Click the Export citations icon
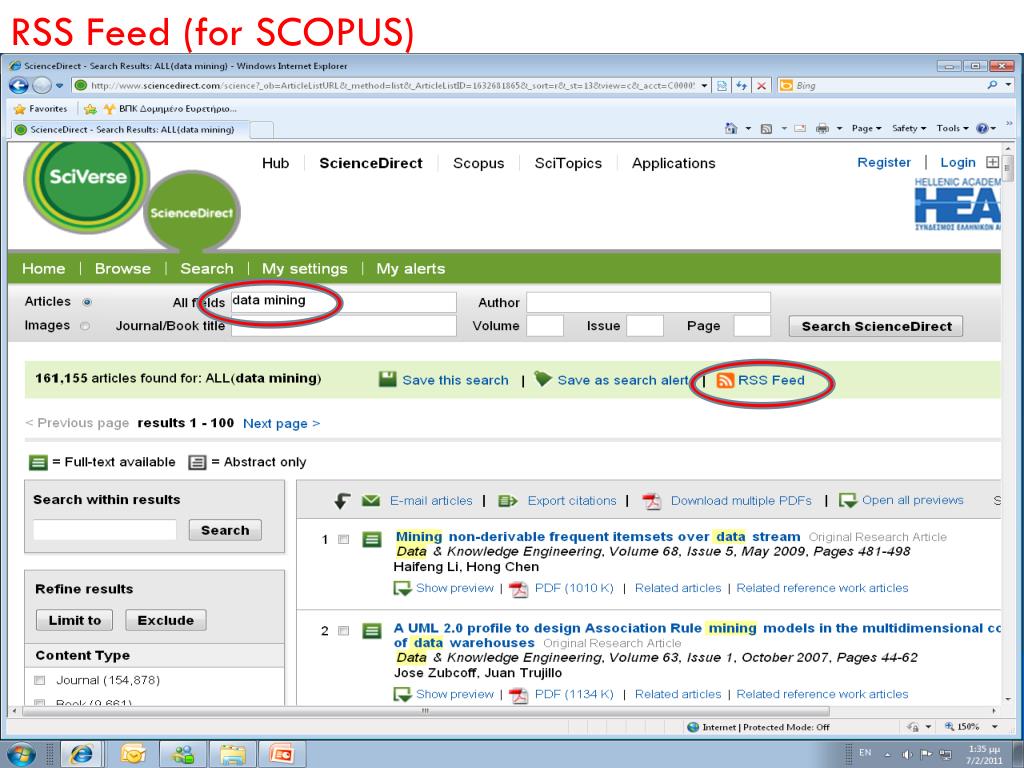 508,501
